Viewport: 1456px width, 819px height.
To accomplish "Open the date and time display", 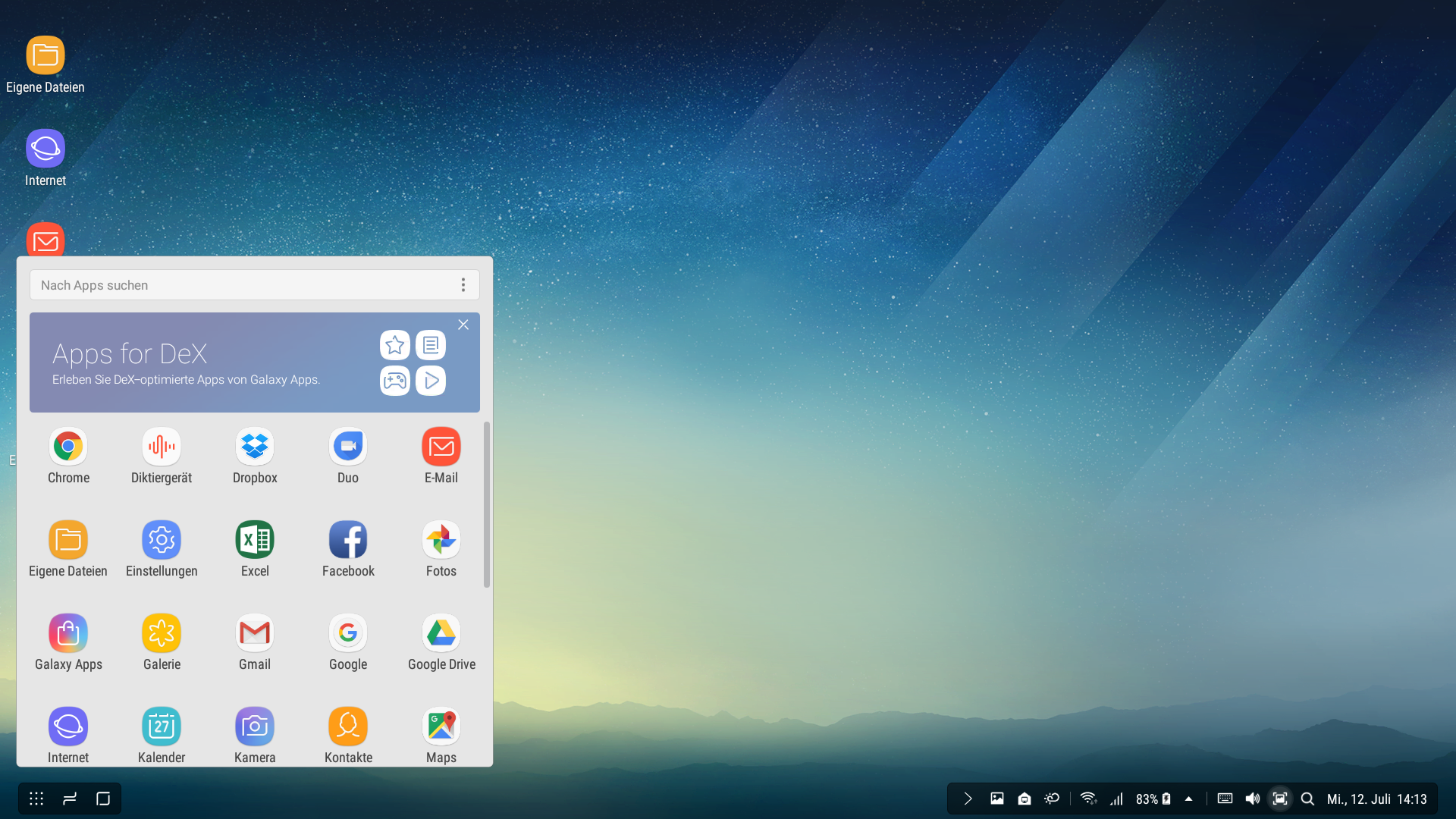I will [1376, 799].
